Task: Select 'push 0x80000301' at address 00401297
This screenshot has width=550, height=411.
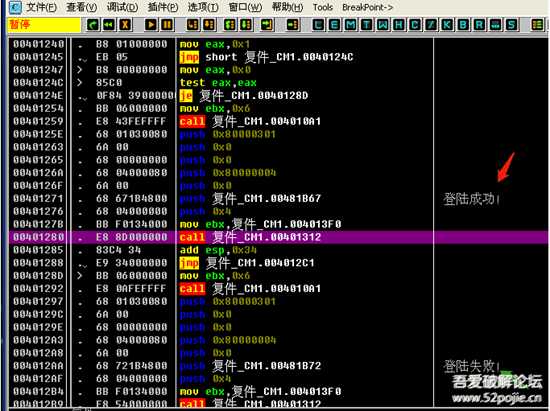Action: click(x=227, y=302)
